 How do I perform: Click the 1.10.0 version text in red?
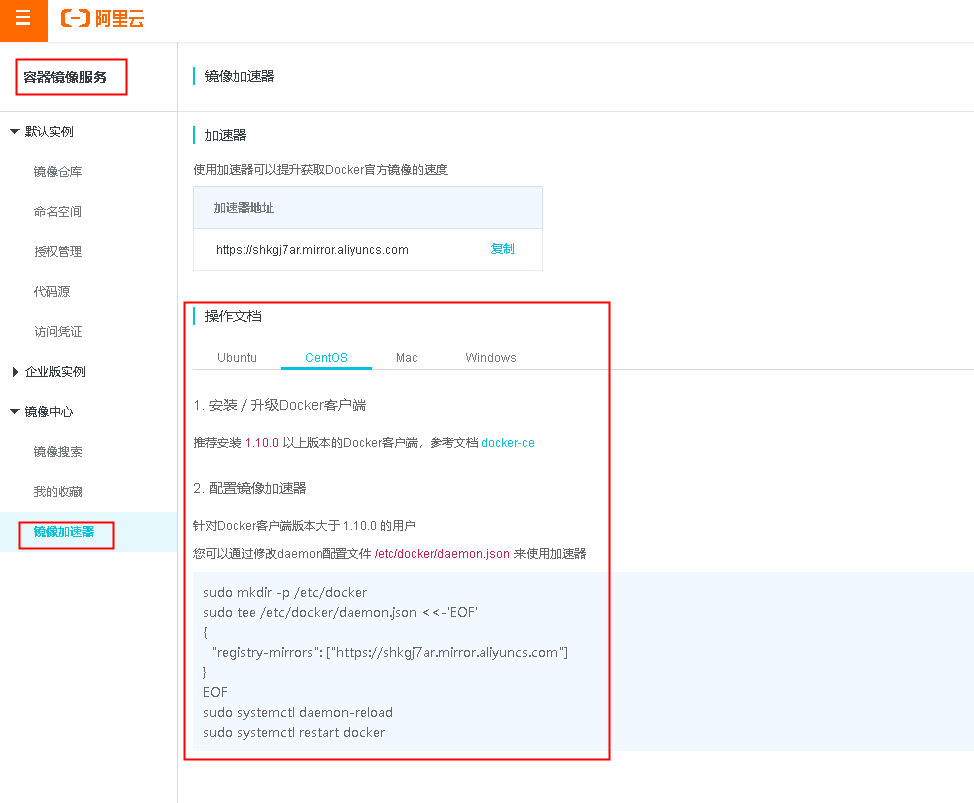point(262,443)
